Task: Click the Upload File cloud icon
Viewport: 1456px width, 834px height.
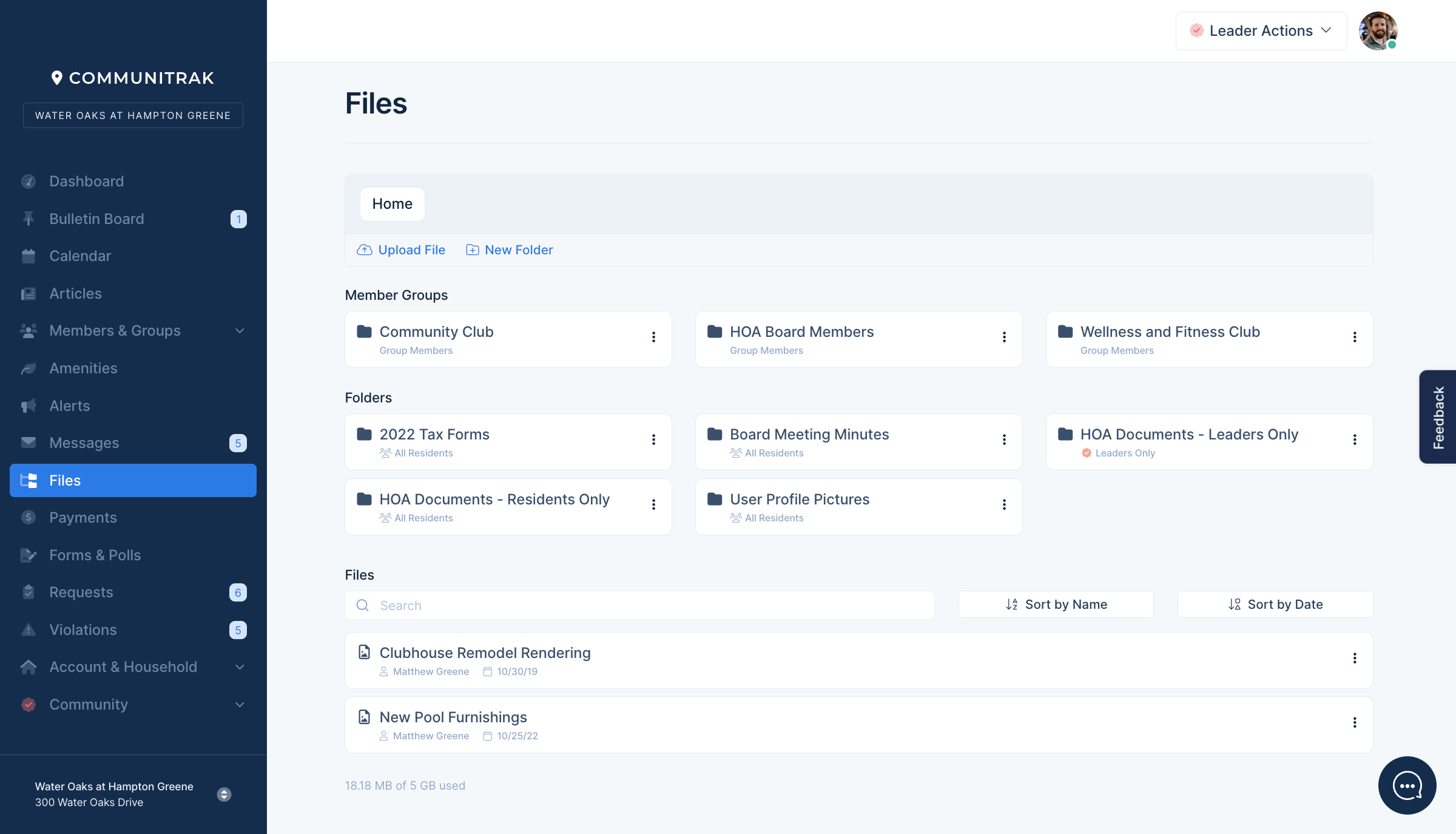Action: 364,250
